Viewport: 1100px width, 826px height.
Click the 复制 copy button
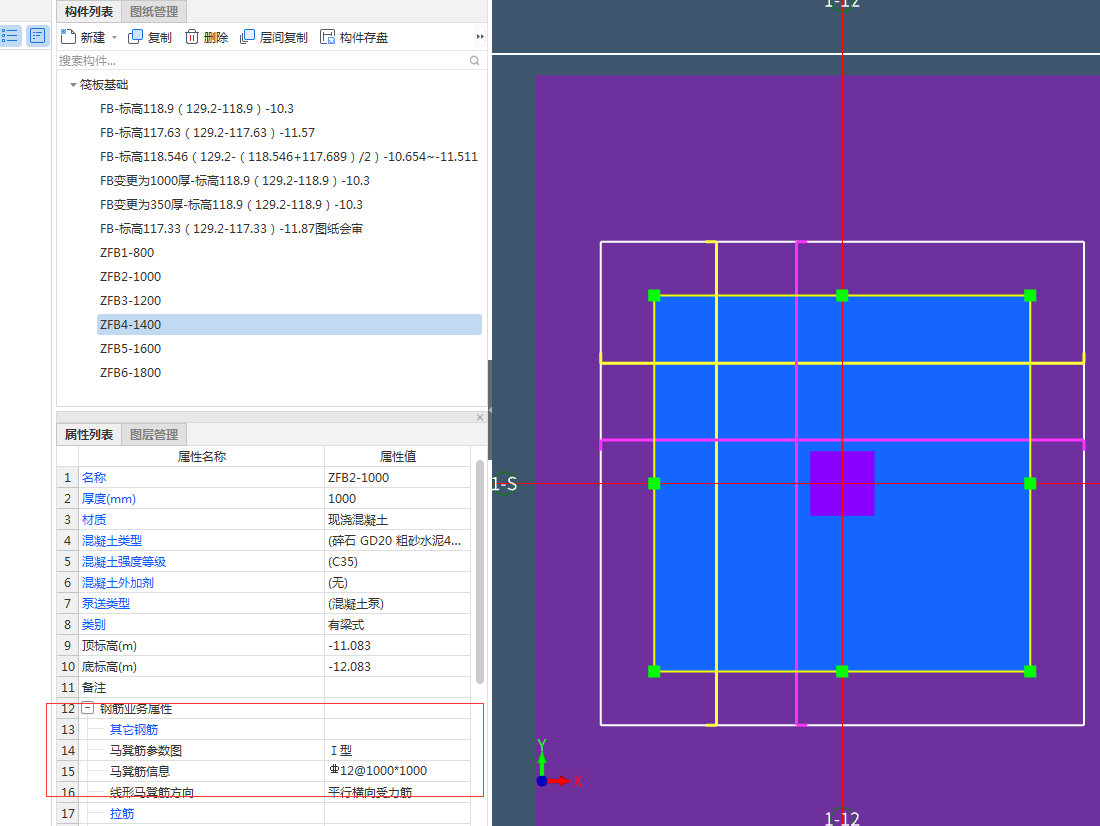pos(149,37)
